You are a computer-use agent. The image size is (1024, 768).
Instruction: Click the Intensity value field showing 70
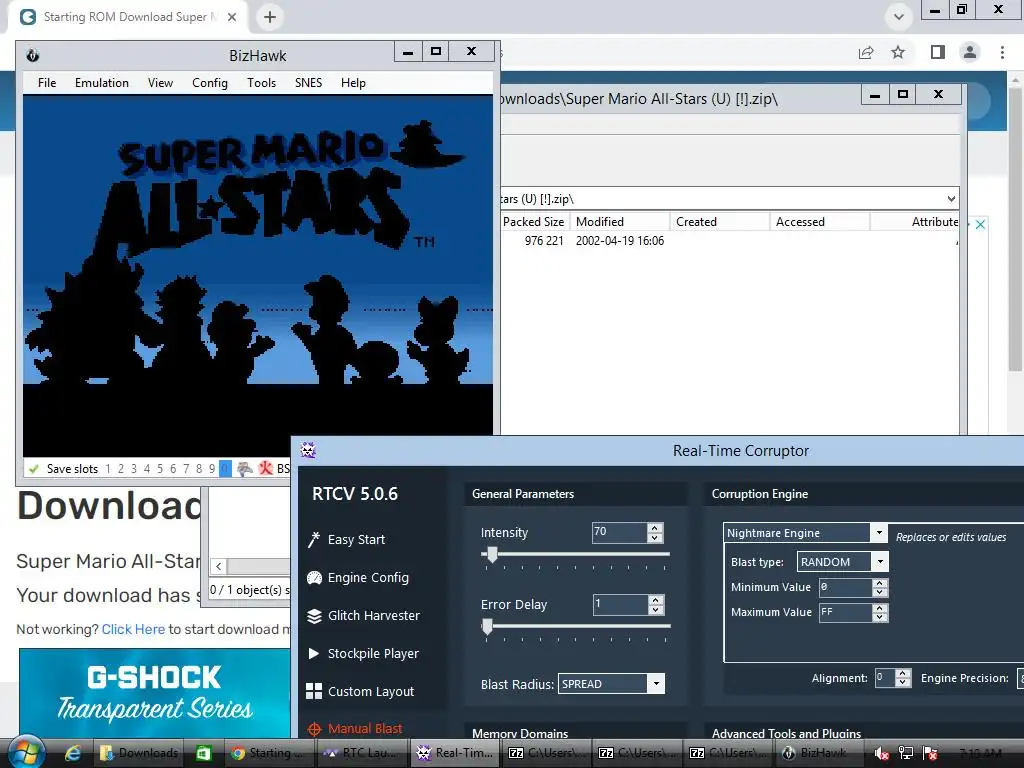click(619, 532)
